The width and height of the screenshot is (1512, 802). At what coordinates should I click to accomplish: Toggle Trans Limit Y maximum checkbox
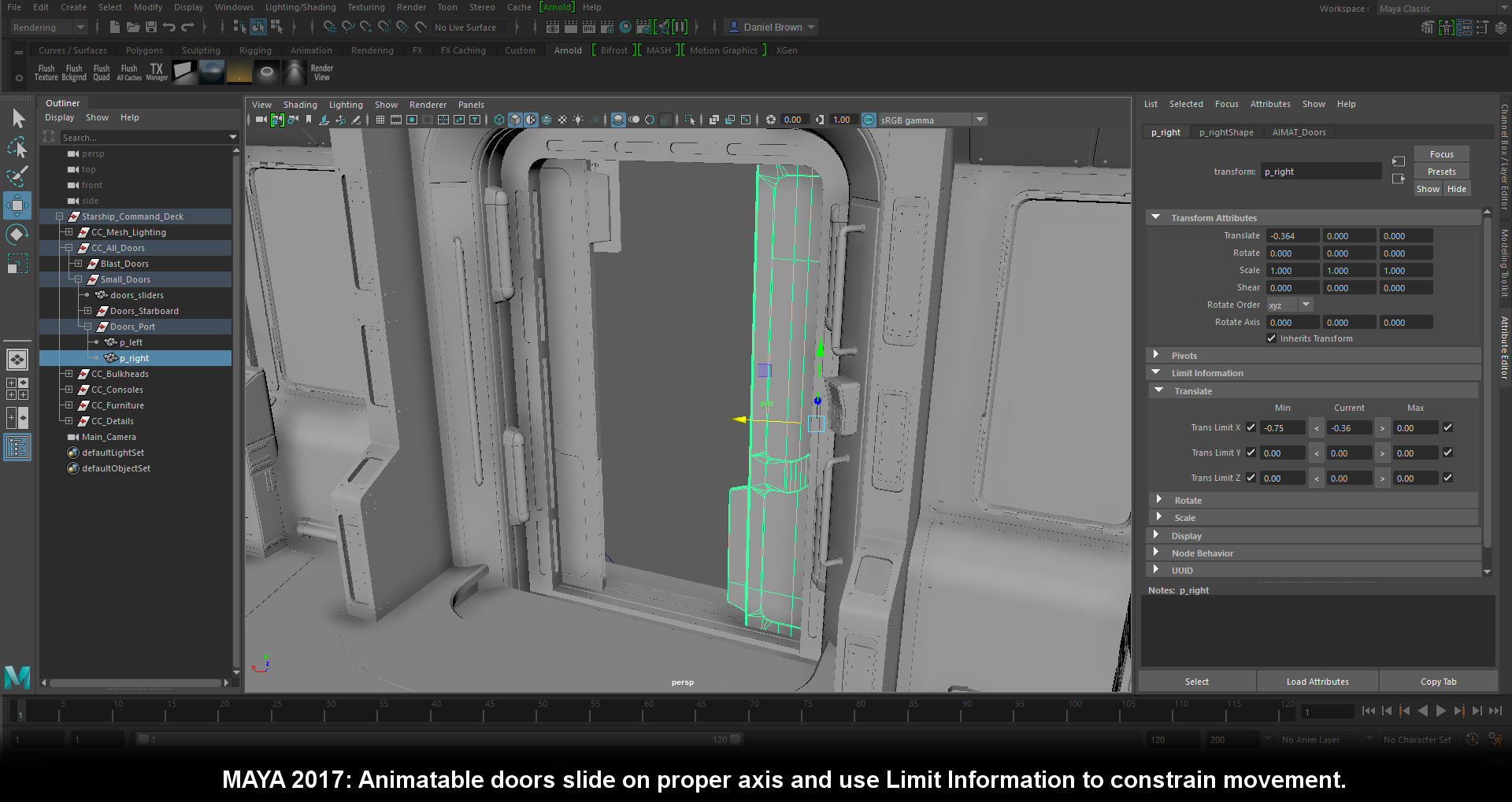point(1447,453)
